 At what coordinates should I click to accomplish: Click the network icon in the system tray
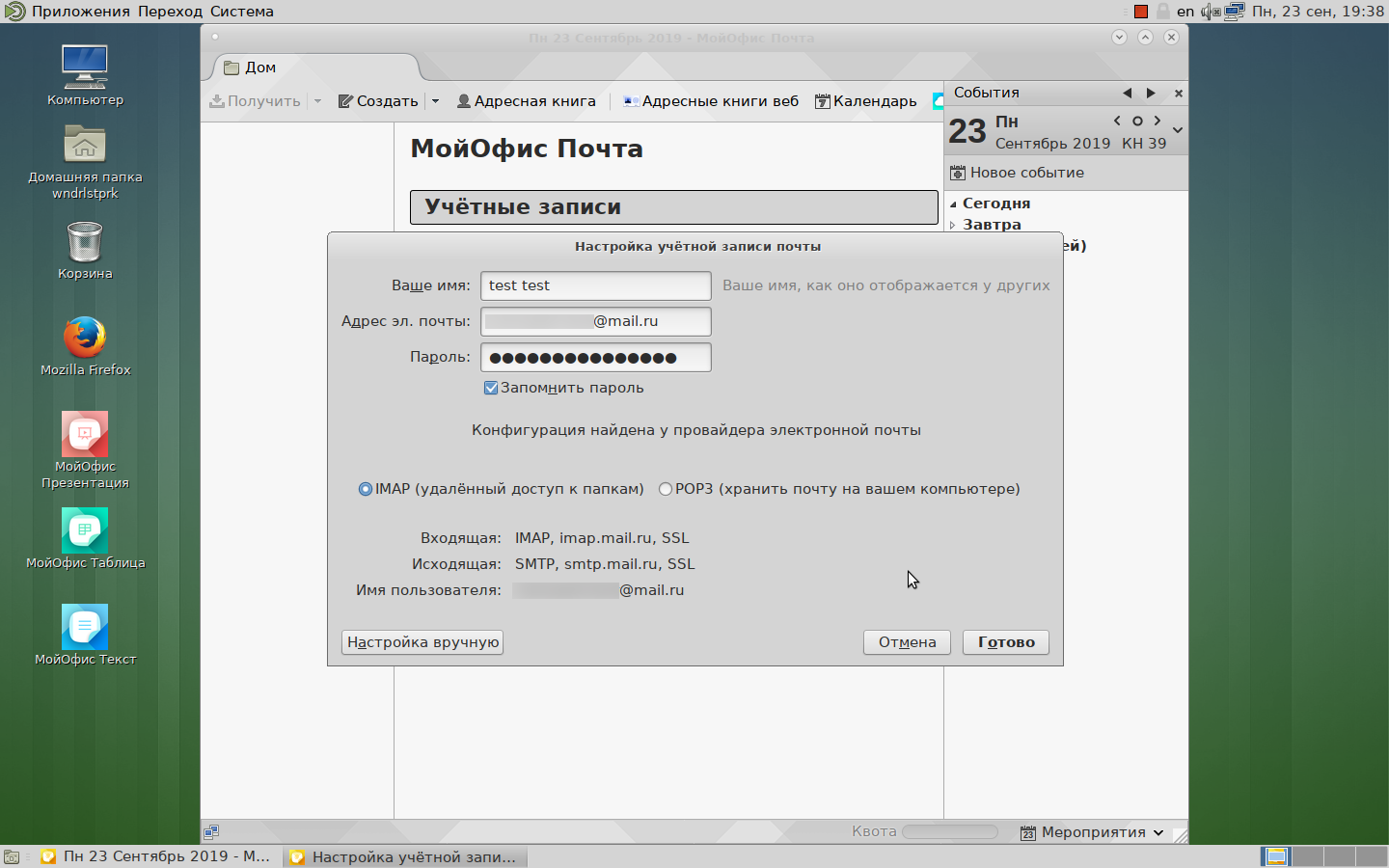coord(1235,12)
